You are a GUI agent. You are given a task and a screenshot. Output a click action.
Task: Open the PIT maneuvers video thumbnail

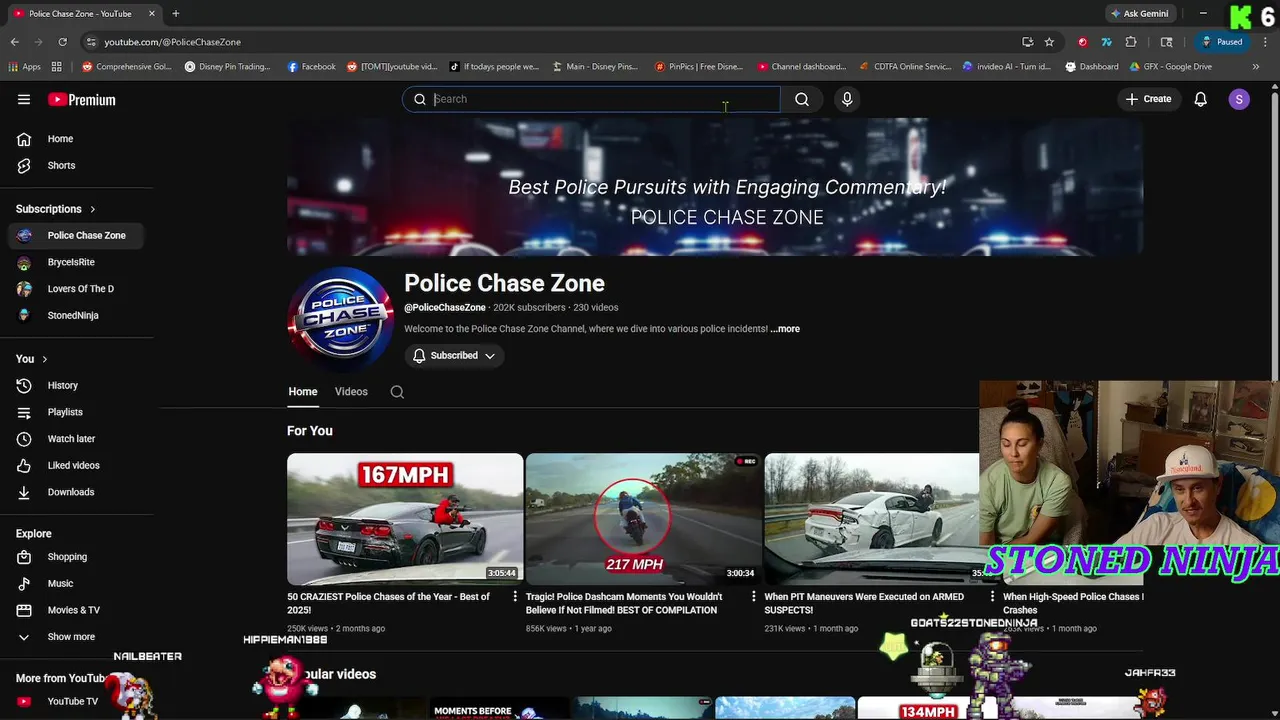coord(872,519)
